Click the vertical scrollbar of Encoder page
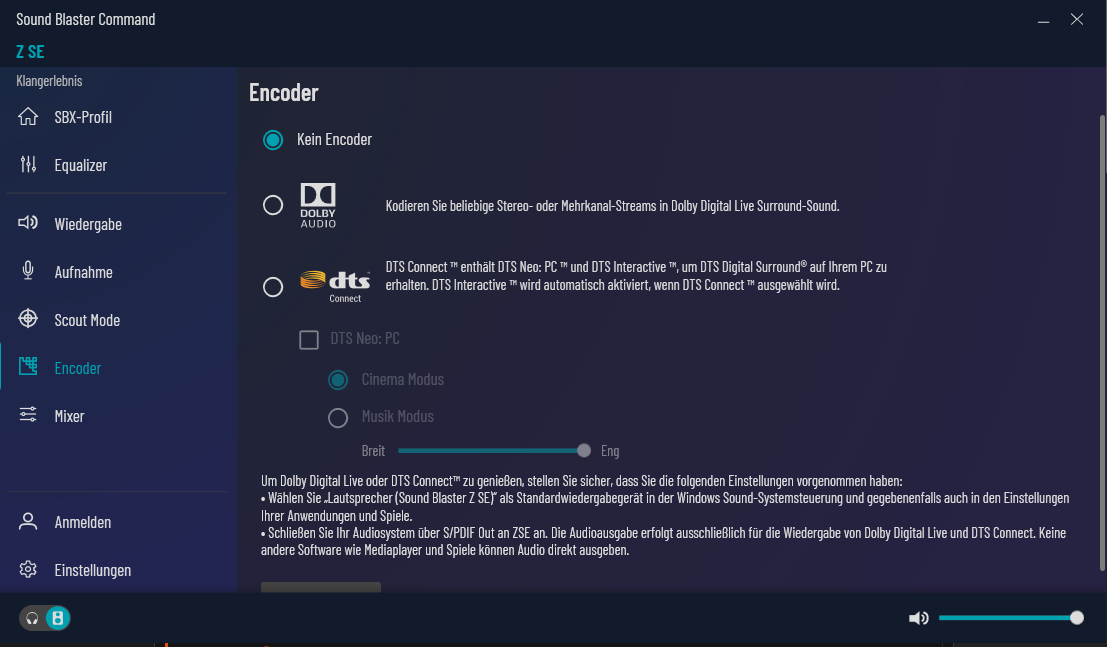1107x647 pixels. [1103, 343]
